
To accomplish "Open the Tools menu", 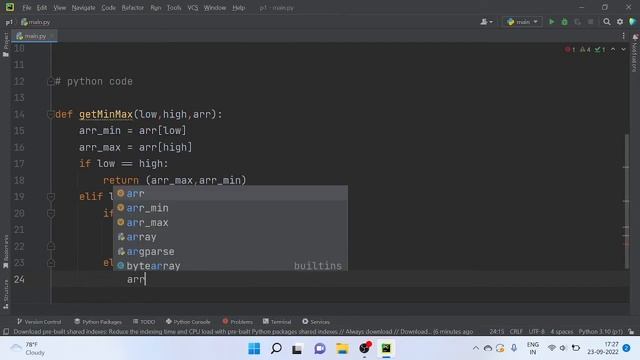I will click(x=174, y=8).
